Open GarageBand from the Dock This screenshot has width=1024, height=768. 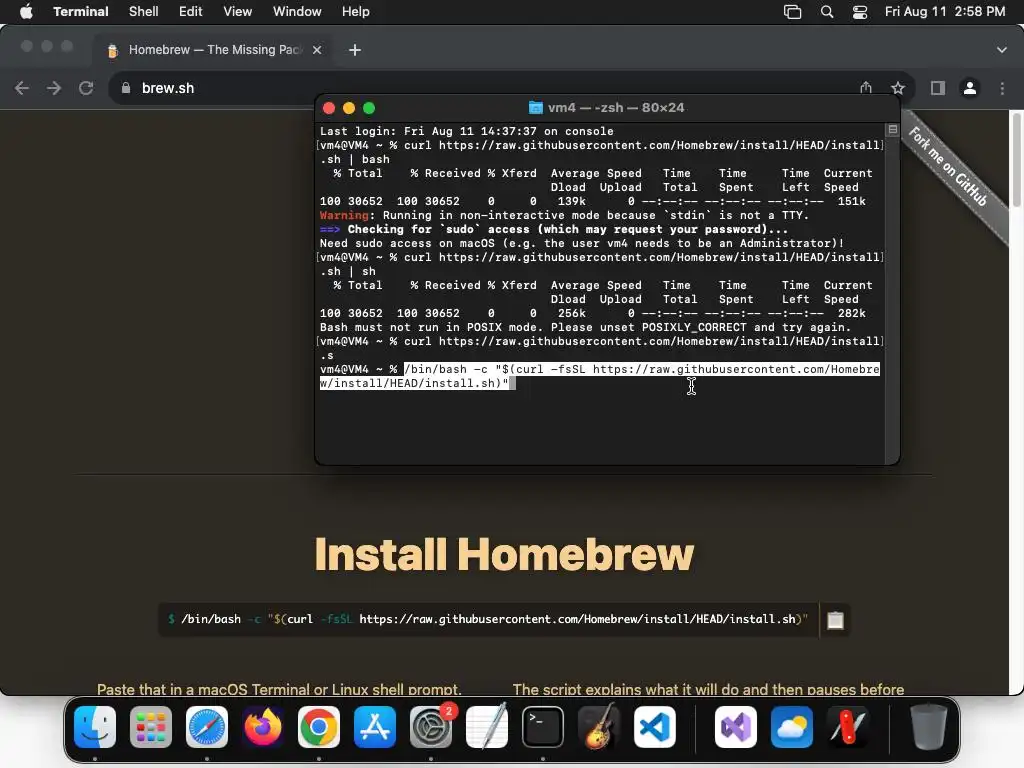599,727
